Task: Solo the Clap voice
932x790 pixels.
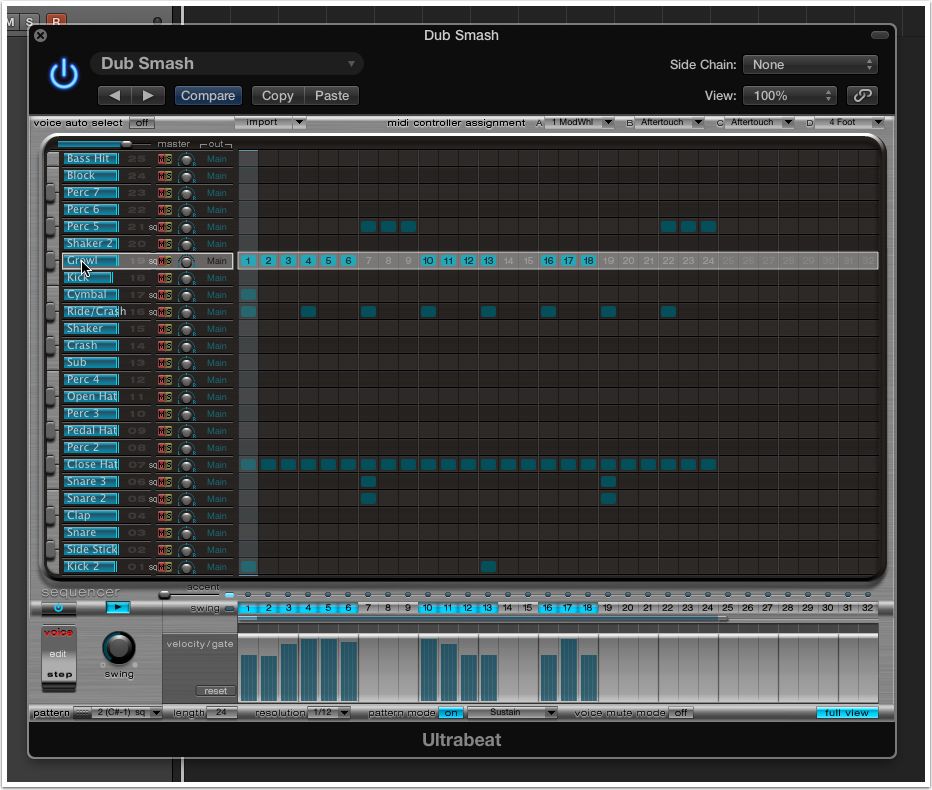Action: coord(168,516)
